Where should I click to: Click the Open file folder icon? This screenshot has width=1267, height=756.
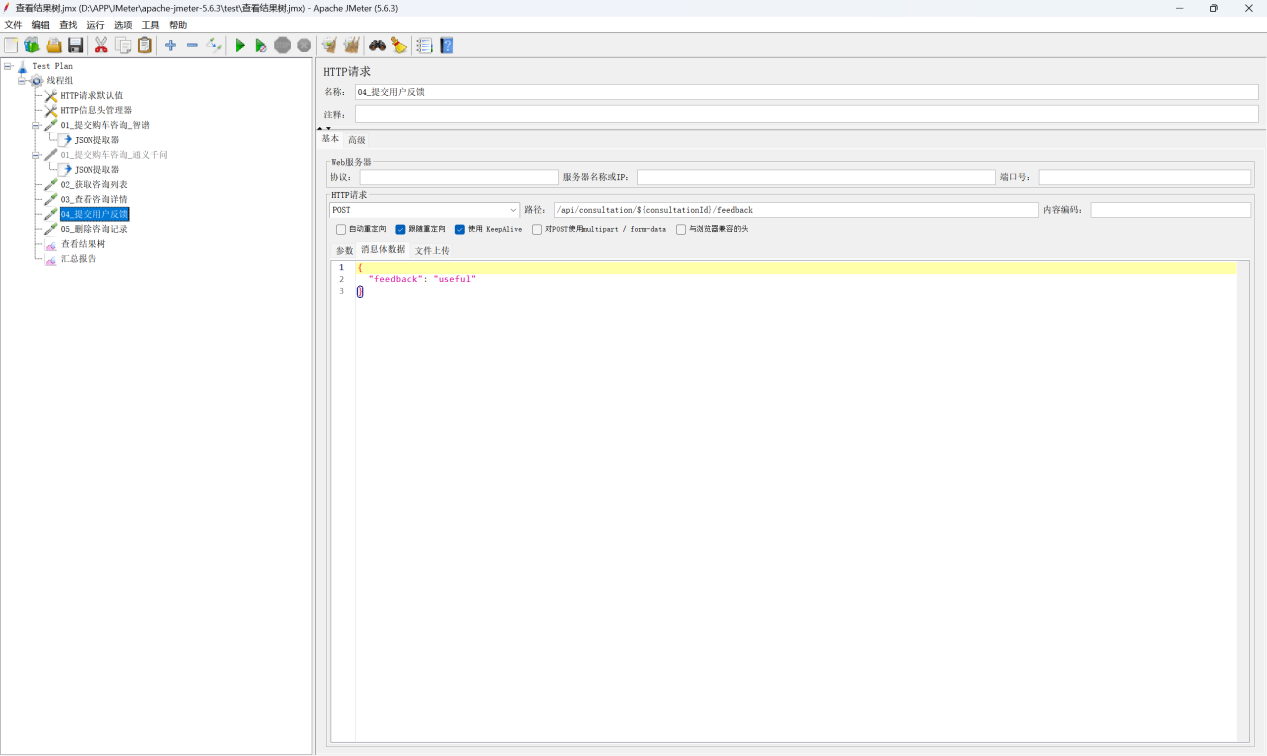pyautogui.click(x=54, y=45)
